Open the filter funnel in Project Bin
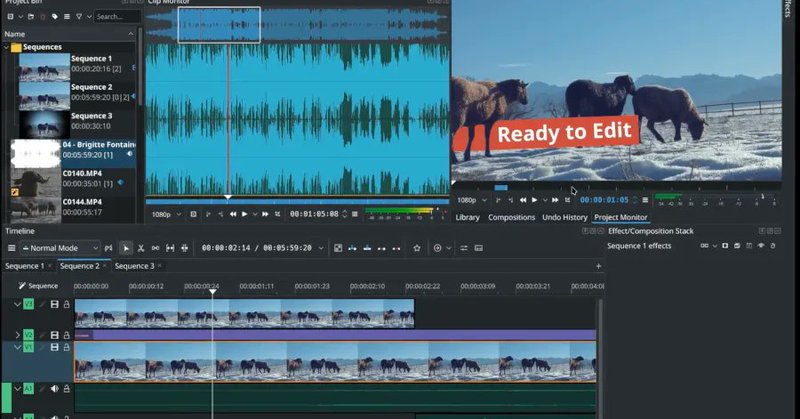This screenshot has height=419, width=800. point(79,17)
